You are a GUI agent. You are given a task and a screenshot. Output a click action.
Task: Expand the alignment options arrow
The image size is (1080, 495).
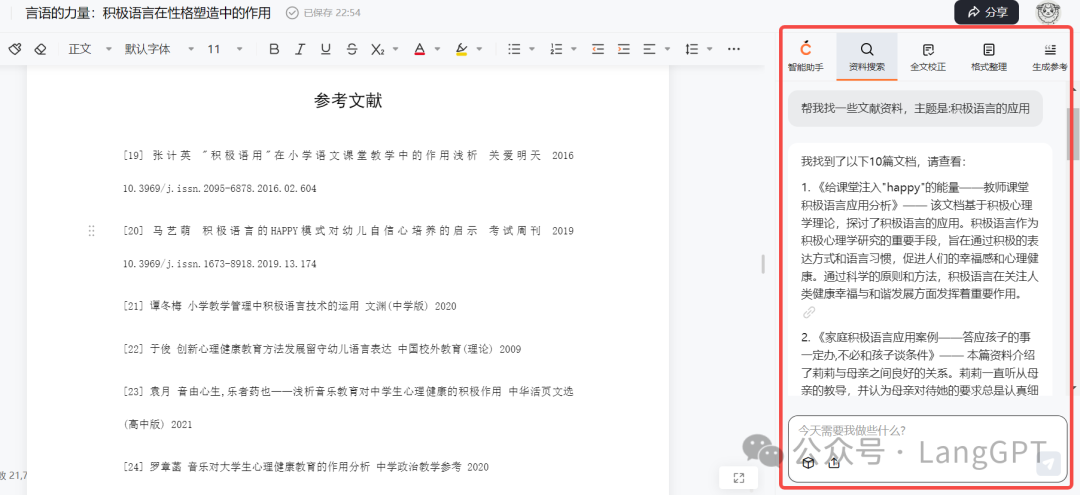click(667, 49)
